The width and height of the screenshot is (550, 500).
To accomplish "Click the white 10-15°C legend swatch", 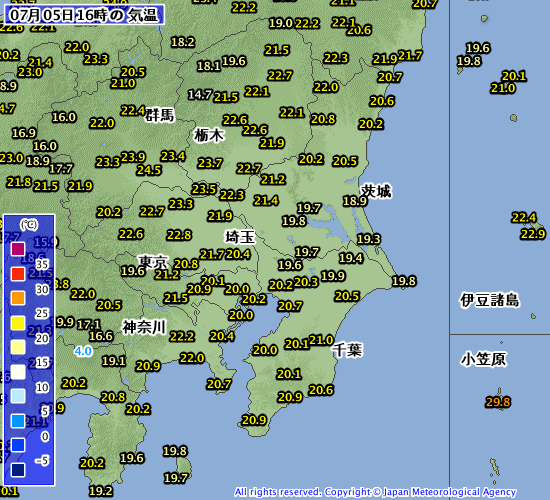I will [x=18, y=372].
